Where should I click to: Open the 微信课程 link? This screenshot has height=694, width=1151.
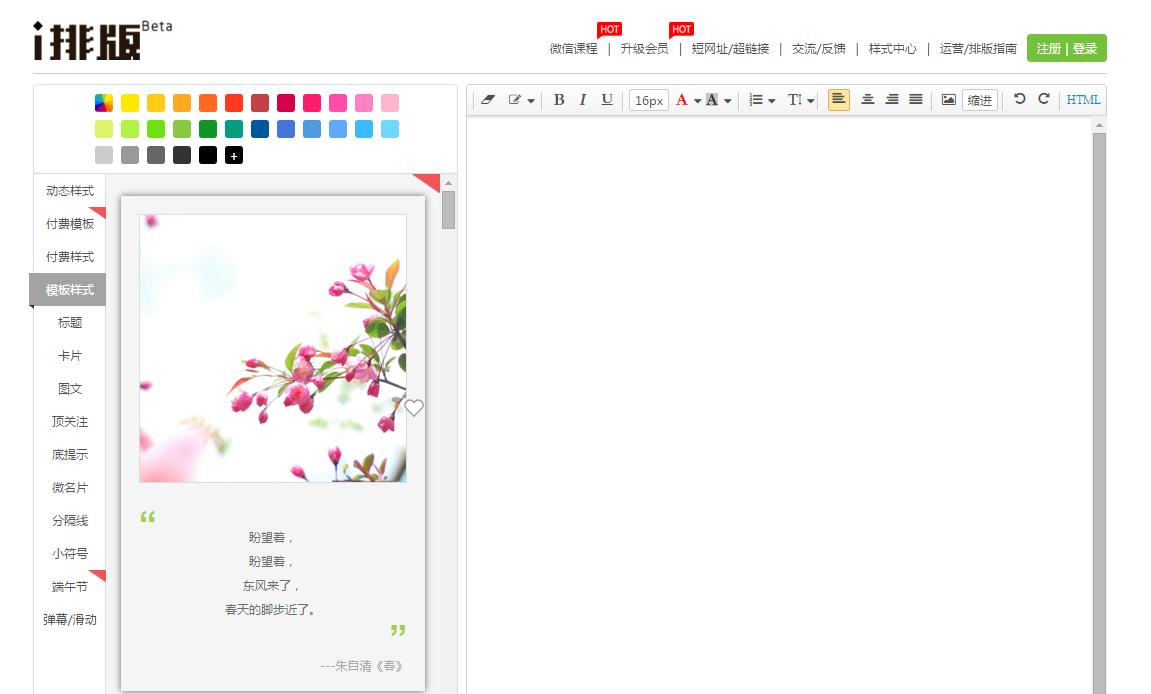[573, 48]
